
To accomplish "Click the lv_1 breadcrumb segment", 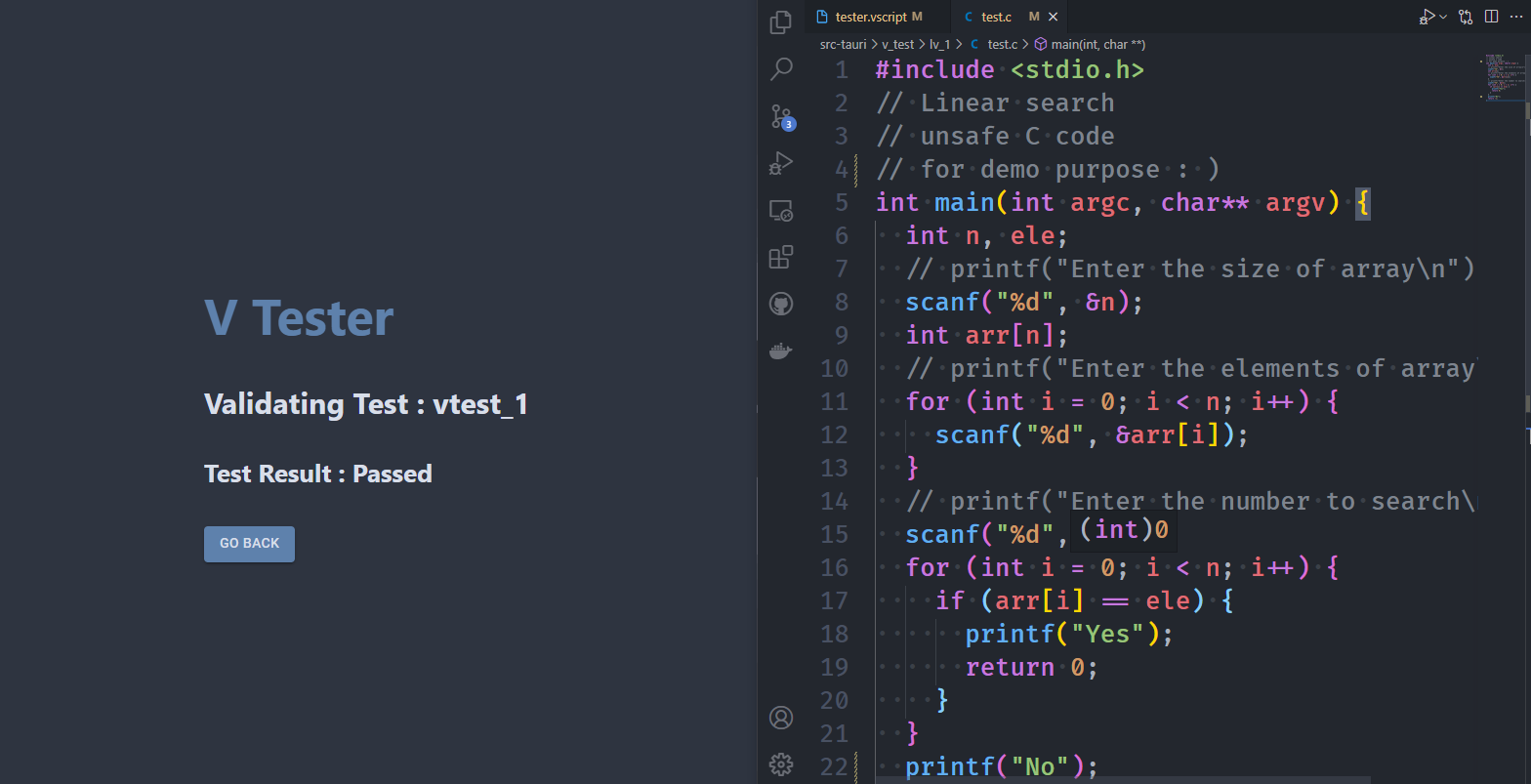I will (x=939, y=44).
